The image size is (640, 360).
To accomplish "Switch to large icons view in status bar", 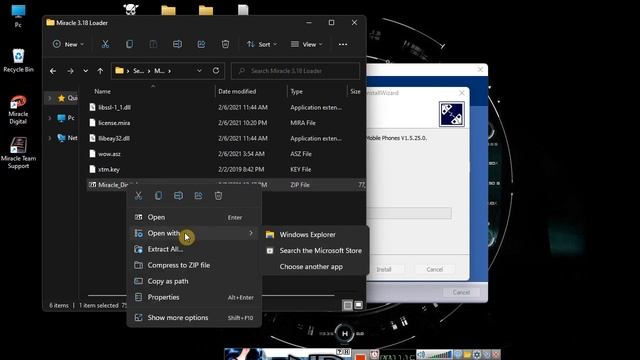I will click(x=358, y=305).
